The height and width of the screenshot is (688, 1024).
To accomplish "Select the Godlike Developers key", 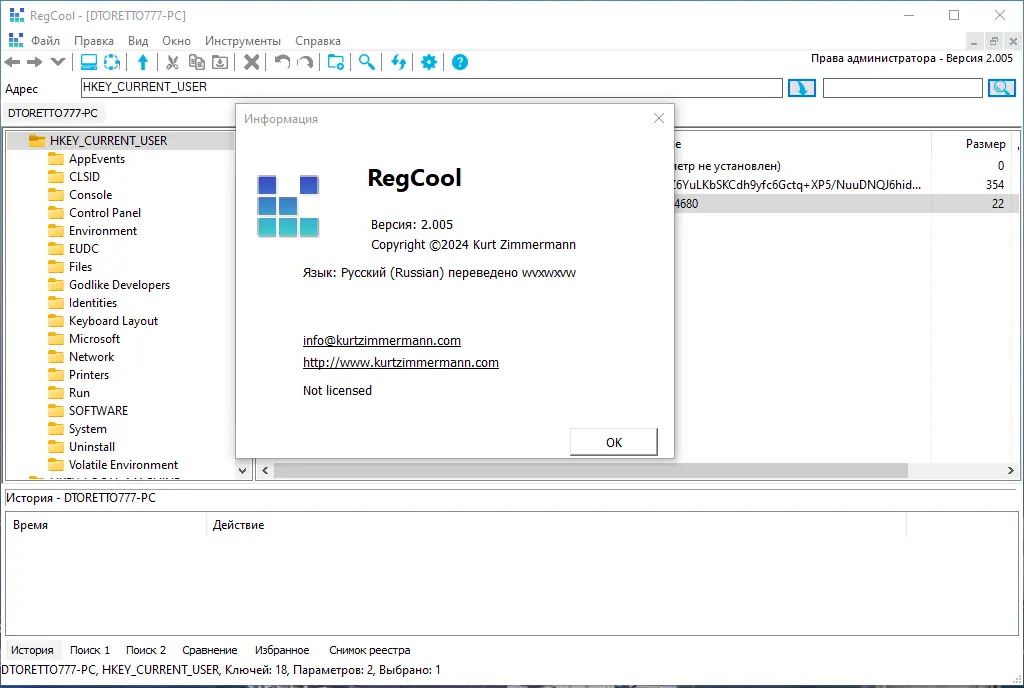I will tap(119, 285).
